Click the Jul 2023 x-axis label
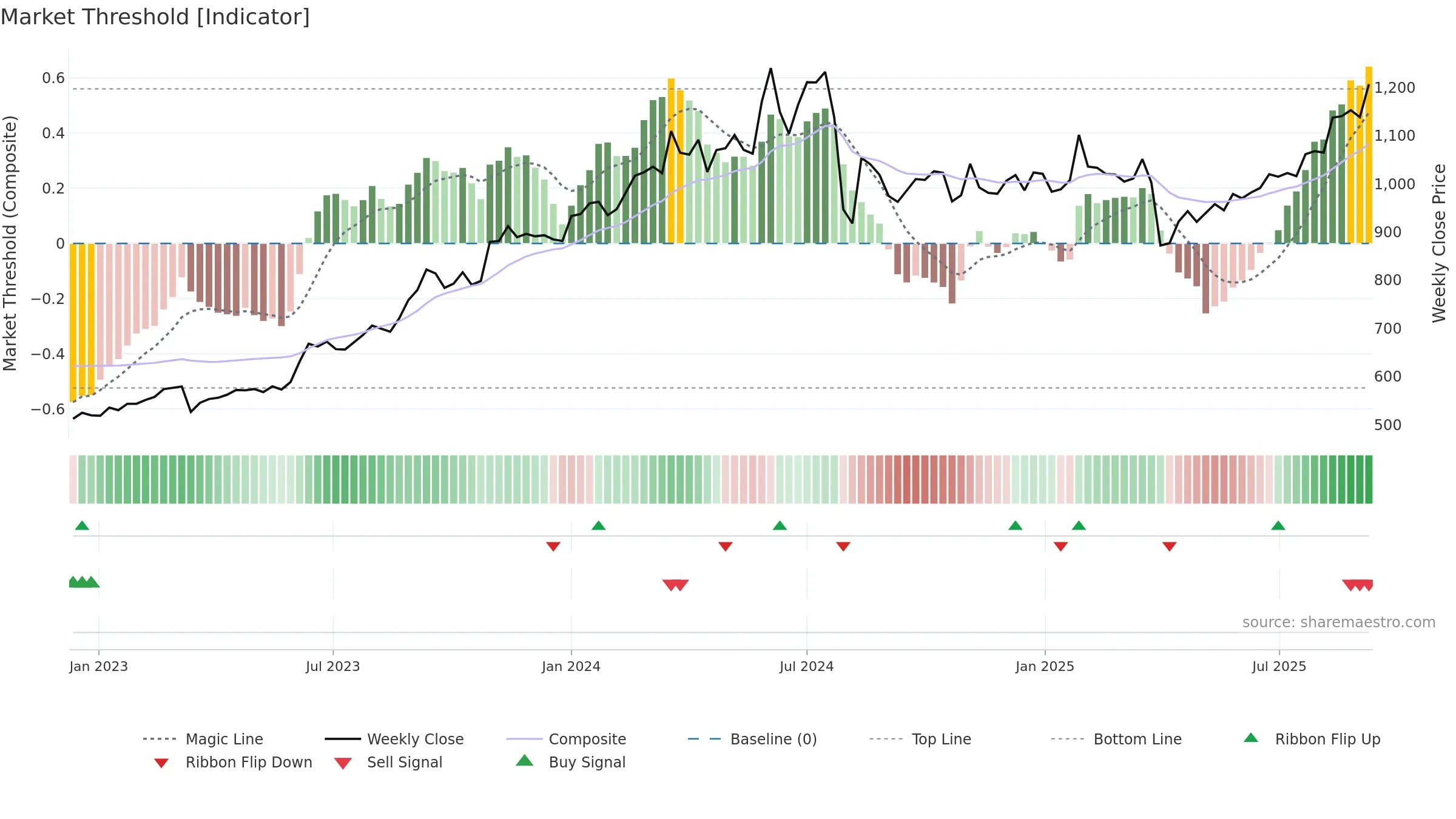The width and height of the screenshot is (1456, 819). [x=333, y=666]
